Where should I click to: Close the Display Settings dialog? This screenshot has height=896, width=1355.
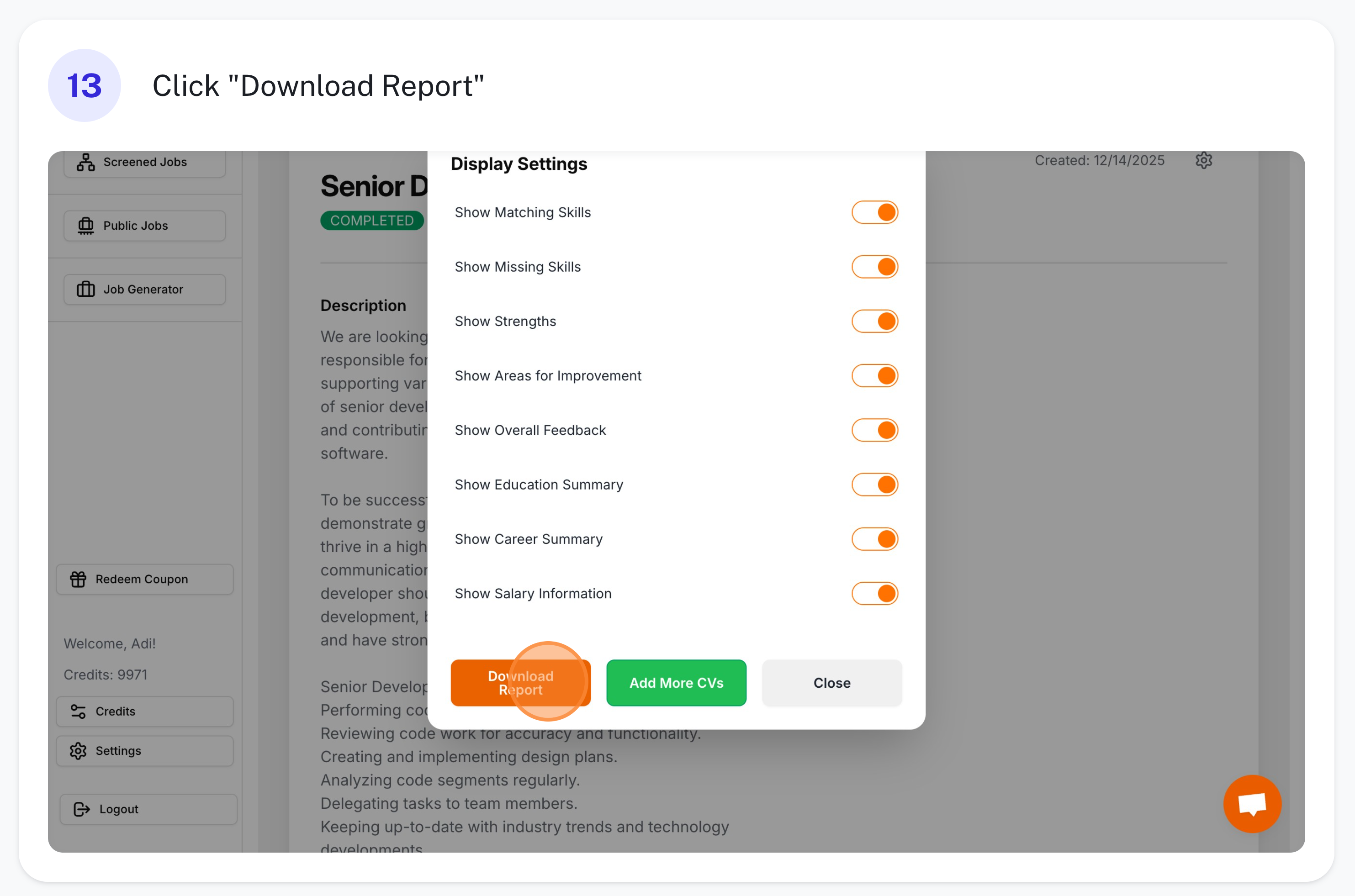[831, 683]
